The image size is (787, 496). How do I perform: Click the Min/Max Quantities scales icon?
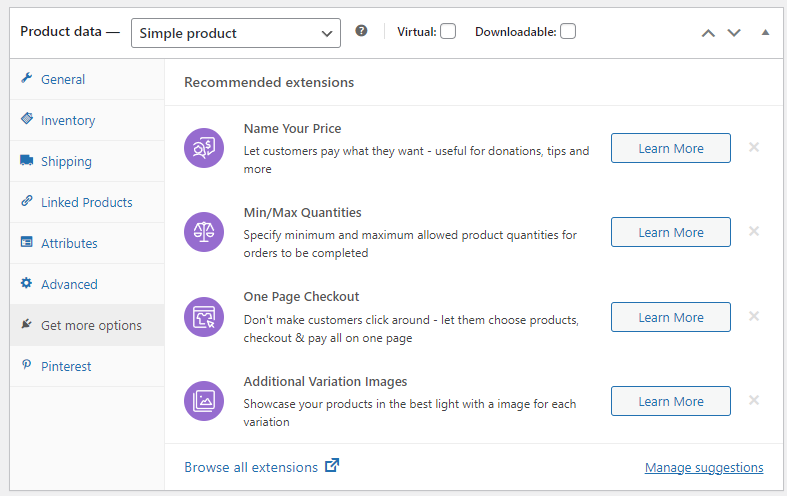coord(204,232)
